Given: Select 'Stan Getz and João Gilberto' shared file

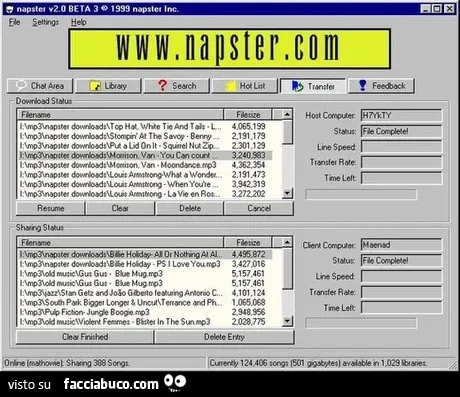Looking at the screenshot, I should pos(145,293).
